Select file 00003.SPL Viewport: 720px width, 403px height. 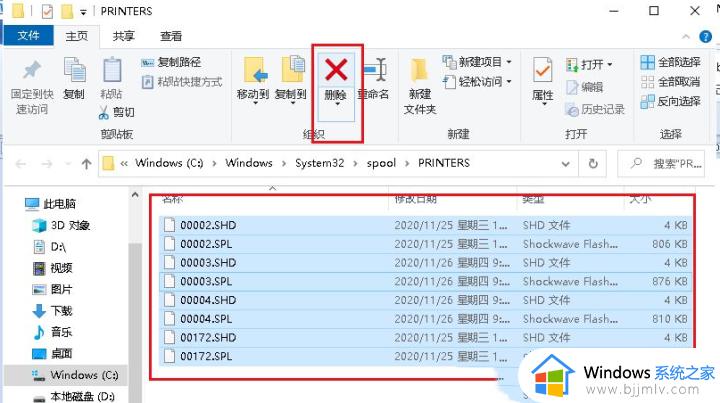click(x=425, y=281)
